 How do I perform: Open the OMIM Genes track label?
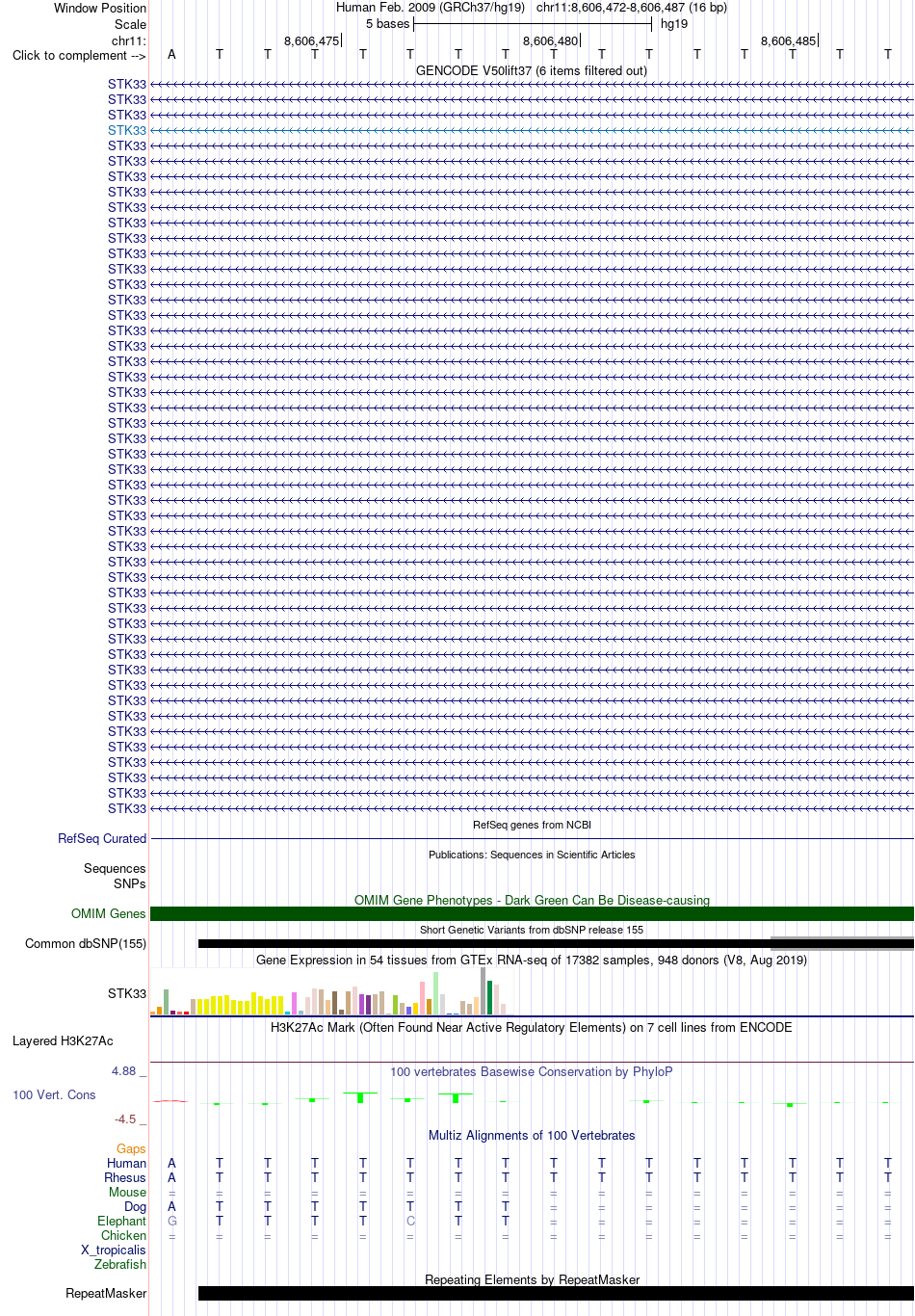click(x=109, y=913)
